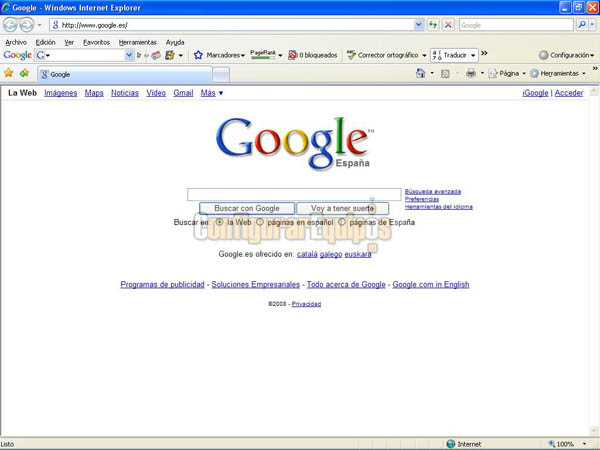Click the green Refresh page icon
Image resolution: width=600 pixels, height=450 pixels.
433,25
